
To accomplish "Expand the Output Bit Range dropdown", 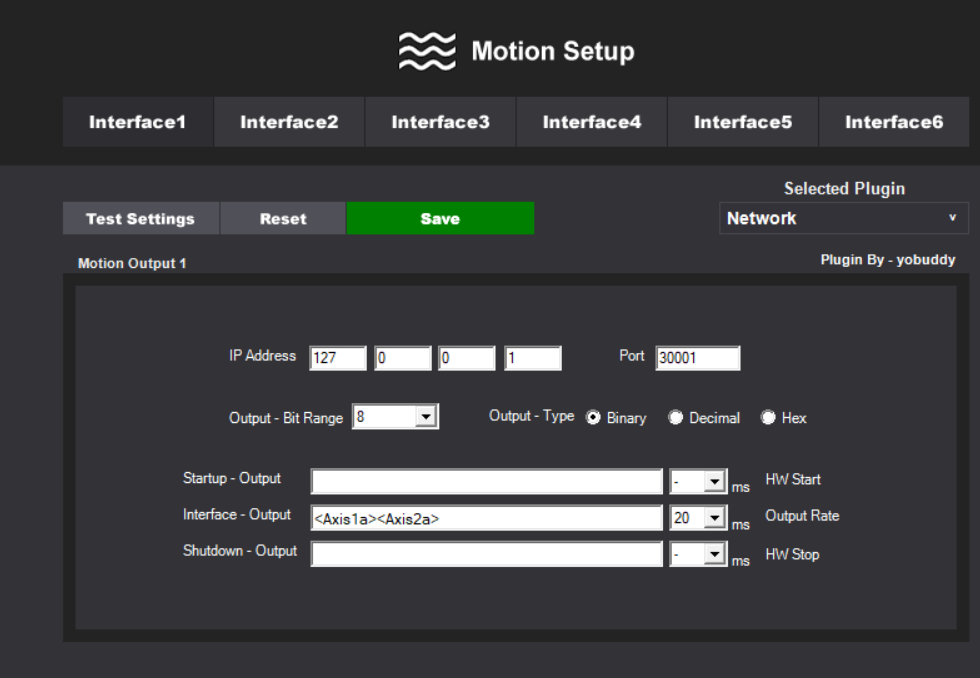I will [x=426, y=417].
